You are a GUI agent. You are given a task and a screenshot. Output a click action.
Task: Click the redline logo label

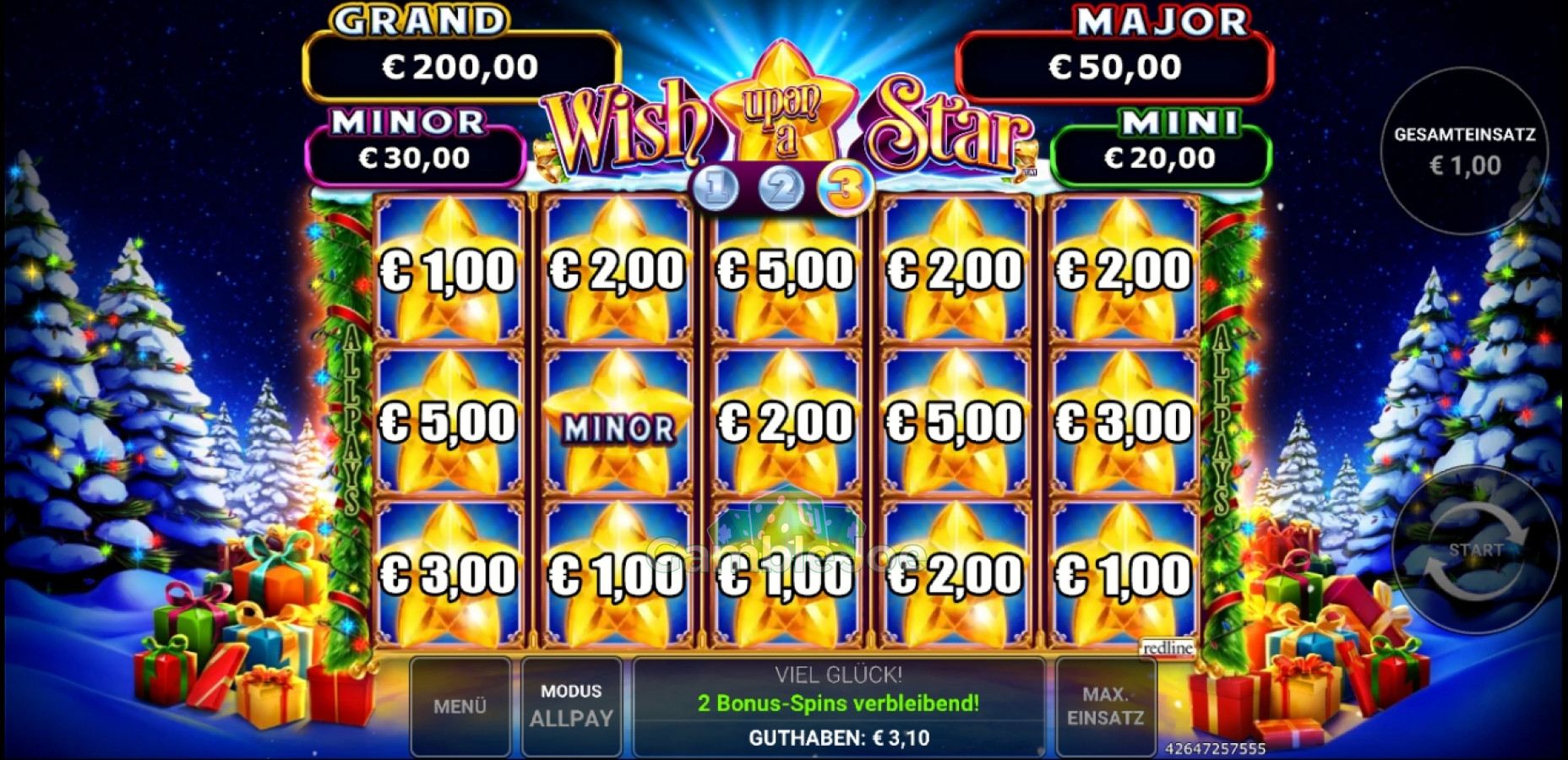pyautogui.click(x=1168, y=648)
